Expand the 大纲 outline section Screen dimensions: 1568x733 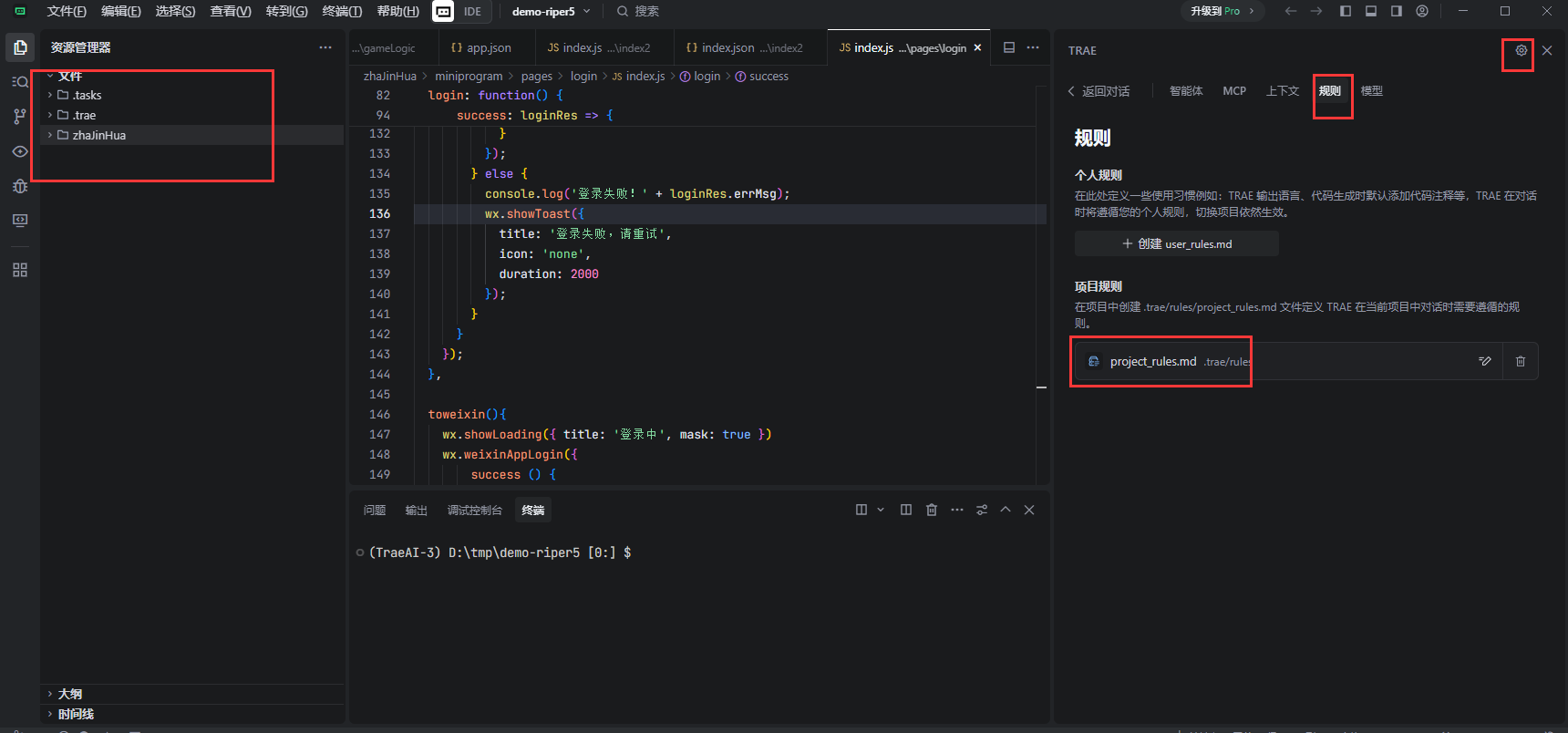tap(191, 694)
